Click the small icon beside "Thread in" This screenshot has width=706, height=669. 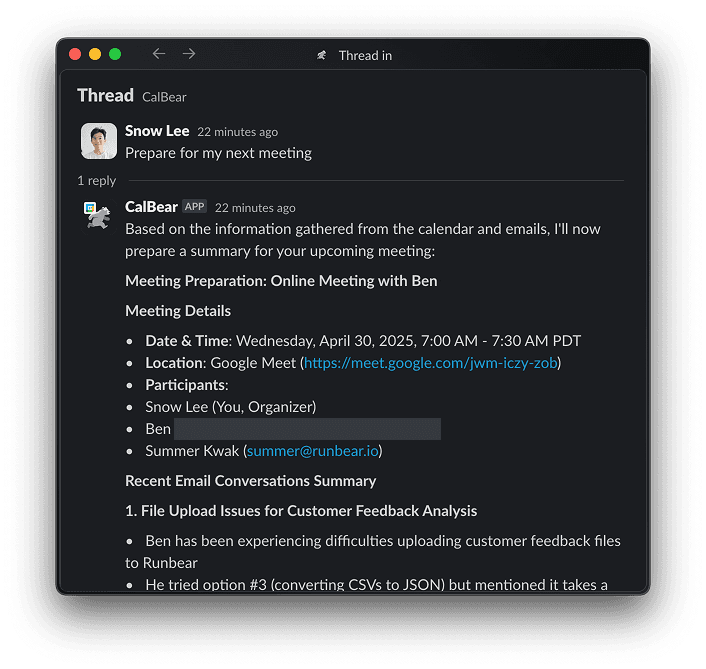322,55
